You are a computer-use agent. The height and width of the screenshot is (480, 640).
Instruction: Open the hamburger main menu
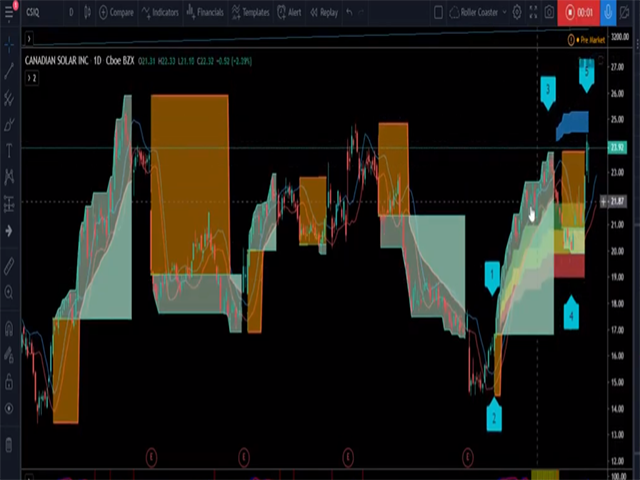9,12
